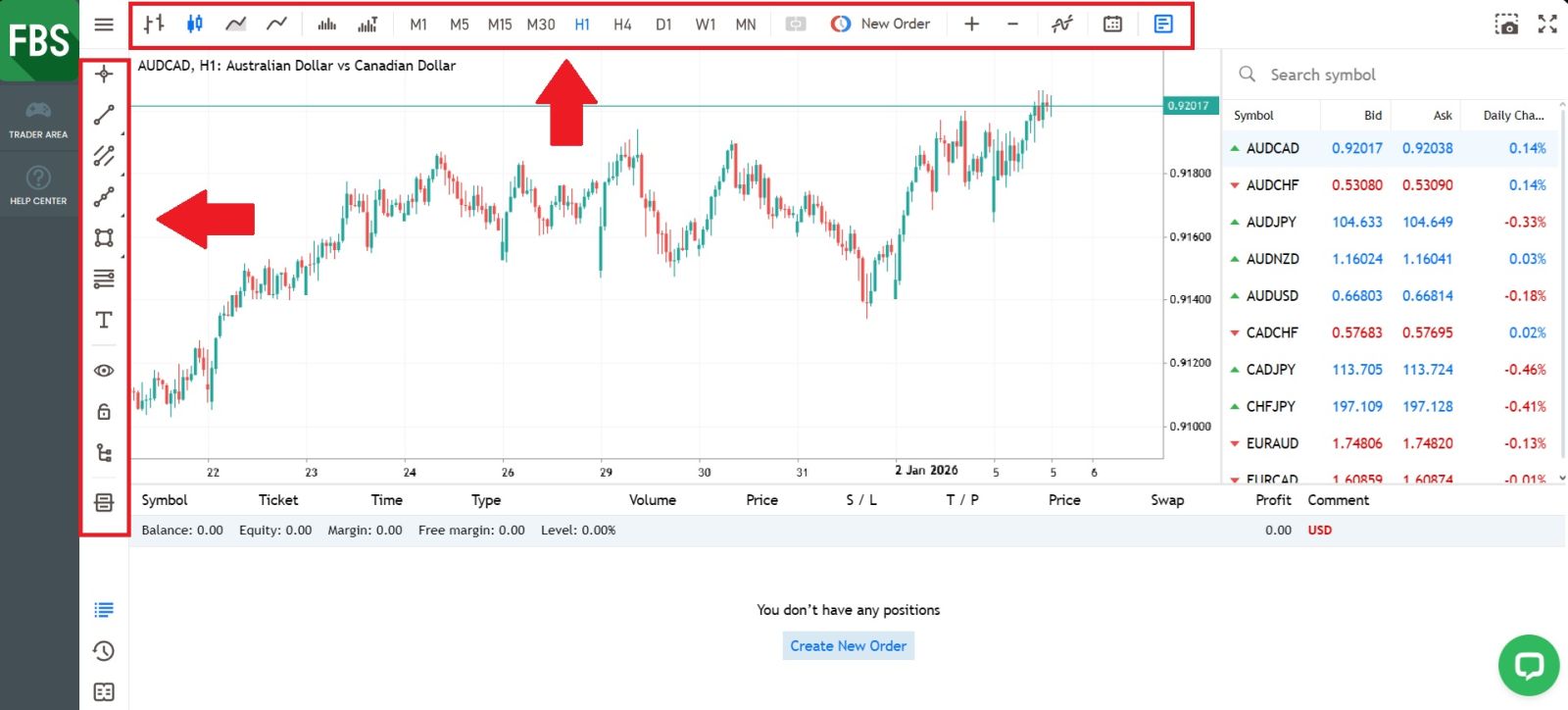Toggle the bar chart type
The height and width of the screenshot is (710, 1568).
click(x=154, y=24)
